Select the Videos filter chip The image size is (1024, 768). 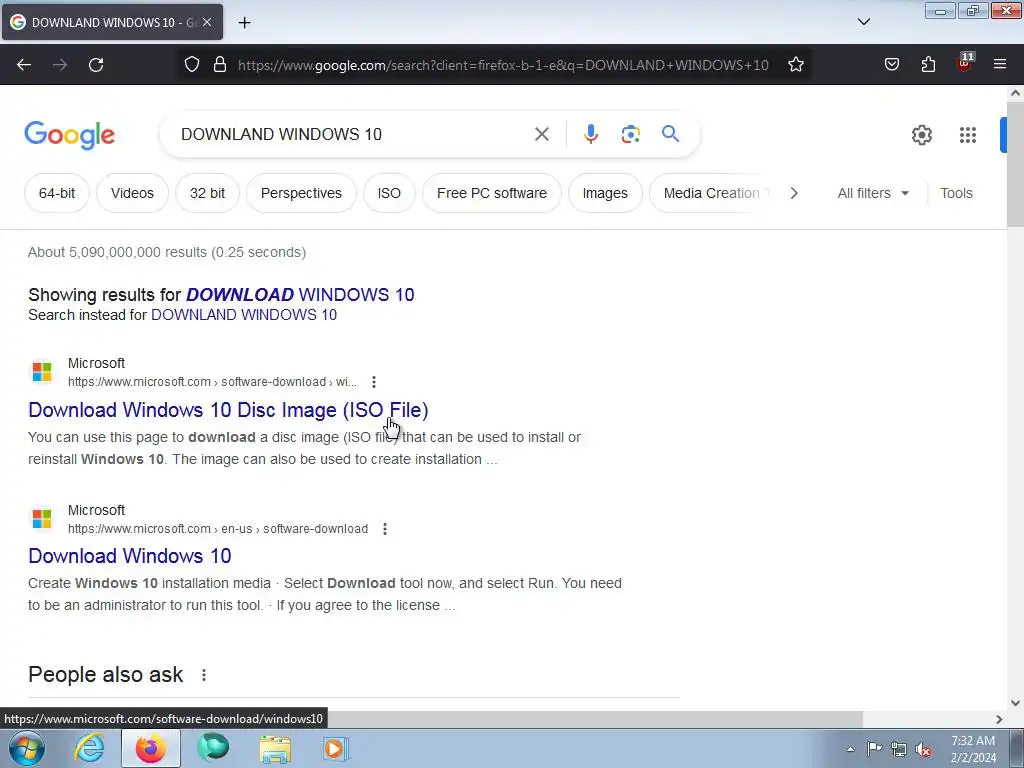pos(132,193)
